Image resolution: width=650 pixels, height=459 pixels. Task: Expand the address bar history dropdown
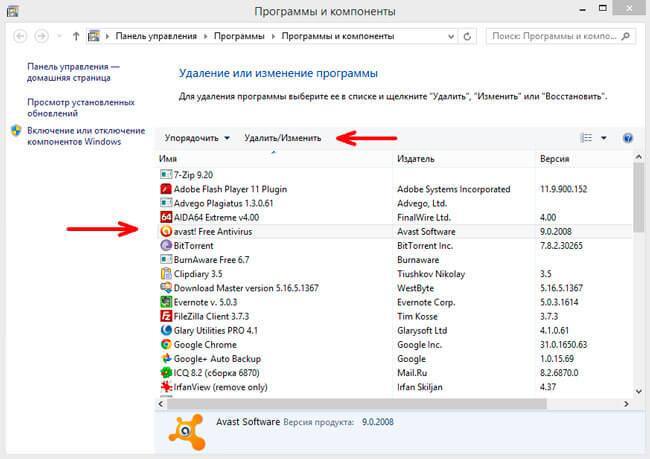(x=451, y=36)
